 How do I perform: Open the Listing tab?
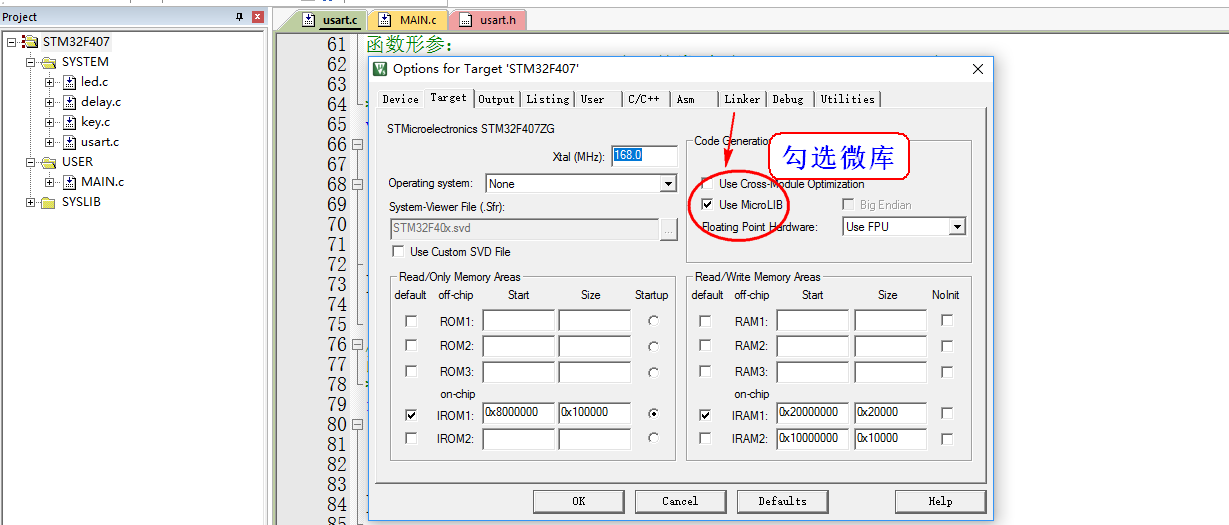click(x=548, y=99)
